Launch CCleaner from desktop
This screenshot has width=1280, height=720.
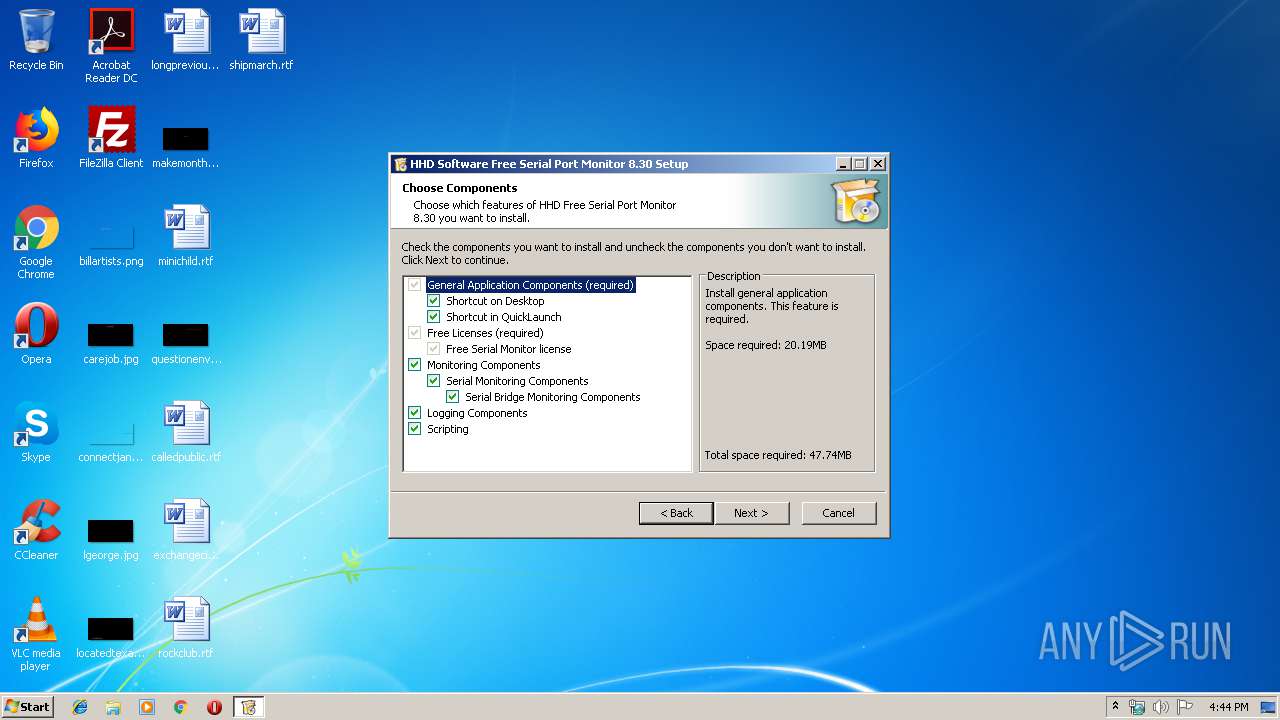click(x=36, y=530)
